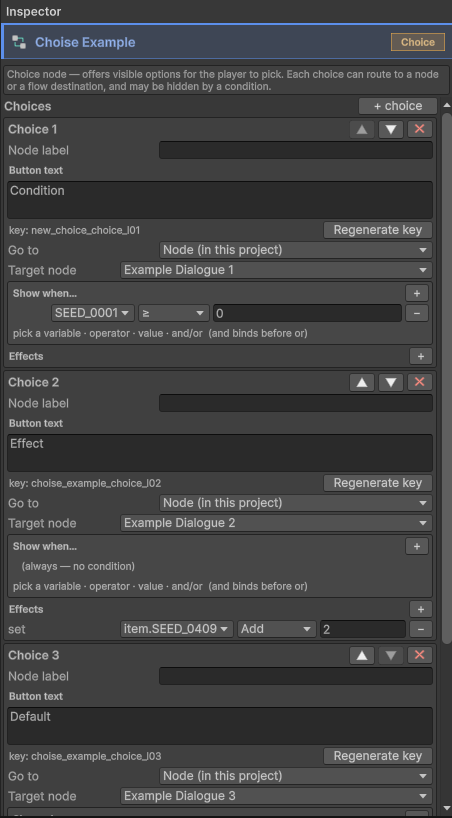The image size is (452, 818).
Task: Click the Button text field containing Effect
Action: tap(220, 453)
